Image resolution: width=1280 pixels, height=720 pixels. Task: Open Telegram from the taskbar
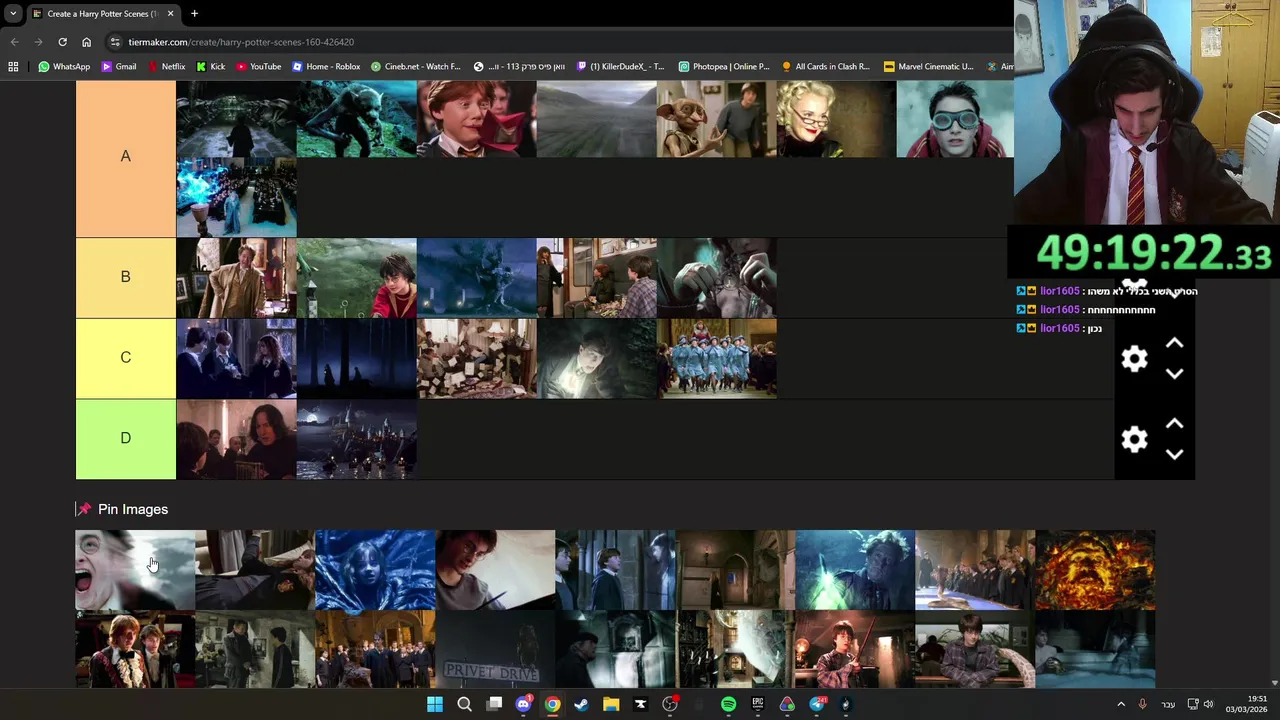(x=817, y=704)
